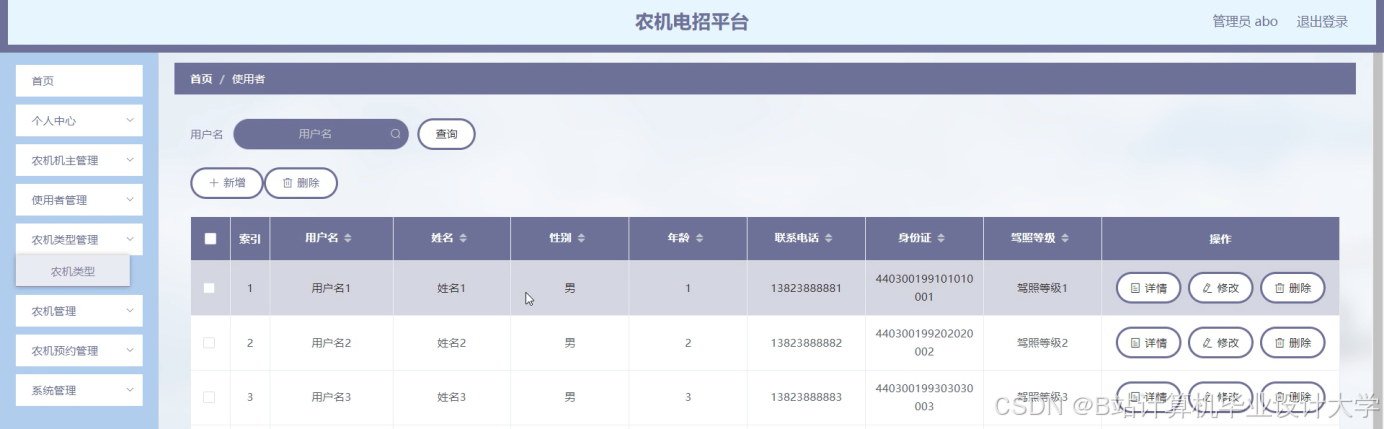Check the row checkbox for 用户名2
This screenshot has width=1384, height=429.
(x=209, y=343)
